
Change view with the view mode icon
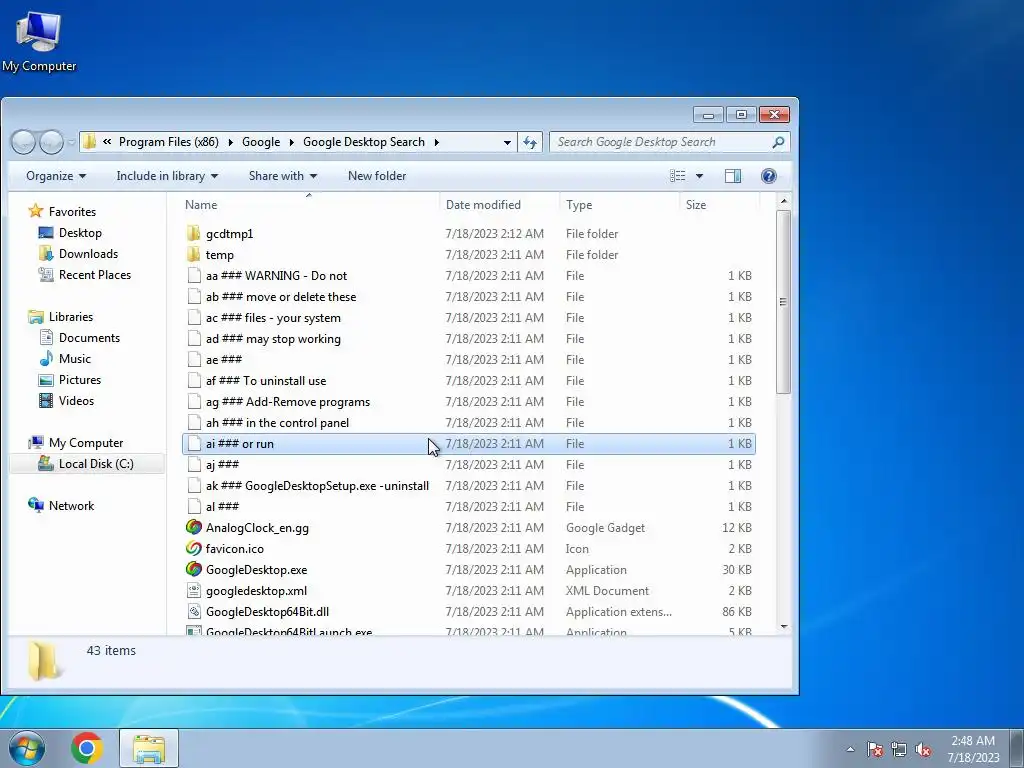[x=678, y=176]
